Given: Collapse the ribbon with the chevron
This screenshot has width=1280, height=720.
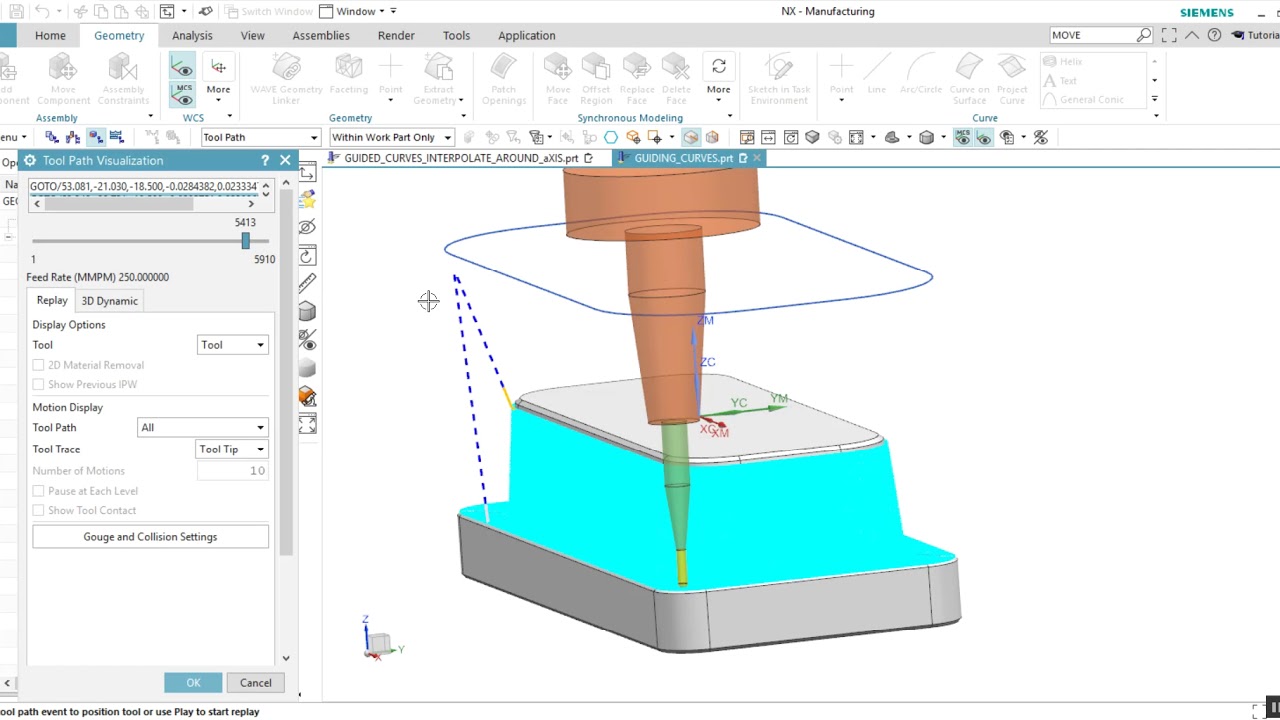Looking at the screenshot, I should coord(1191,35).
